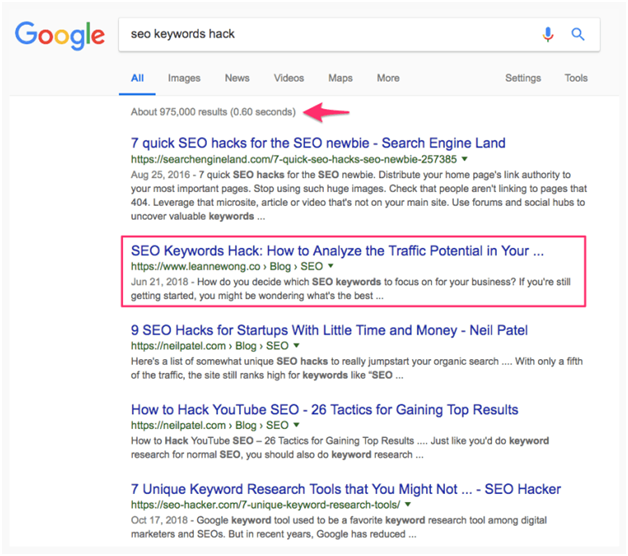The height and width of the screenshot is (556, 628).
Task: Open '7 Unique Keyword Research Tools' result
Action: [346, 489]
